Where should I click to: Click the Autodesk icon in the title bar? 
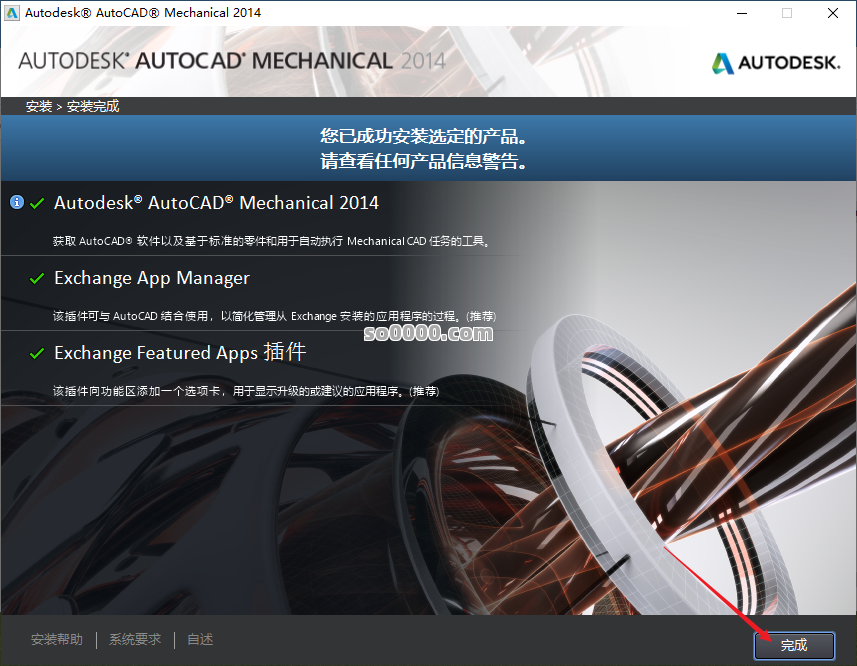point(14,13)
